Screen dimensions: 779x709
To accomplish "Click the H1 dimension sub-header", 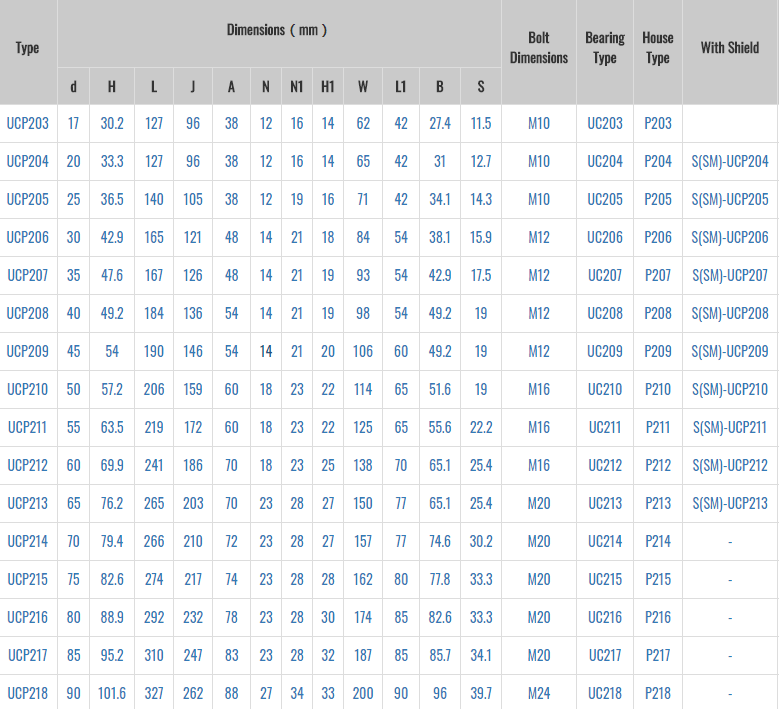I will tap(327, 87).
